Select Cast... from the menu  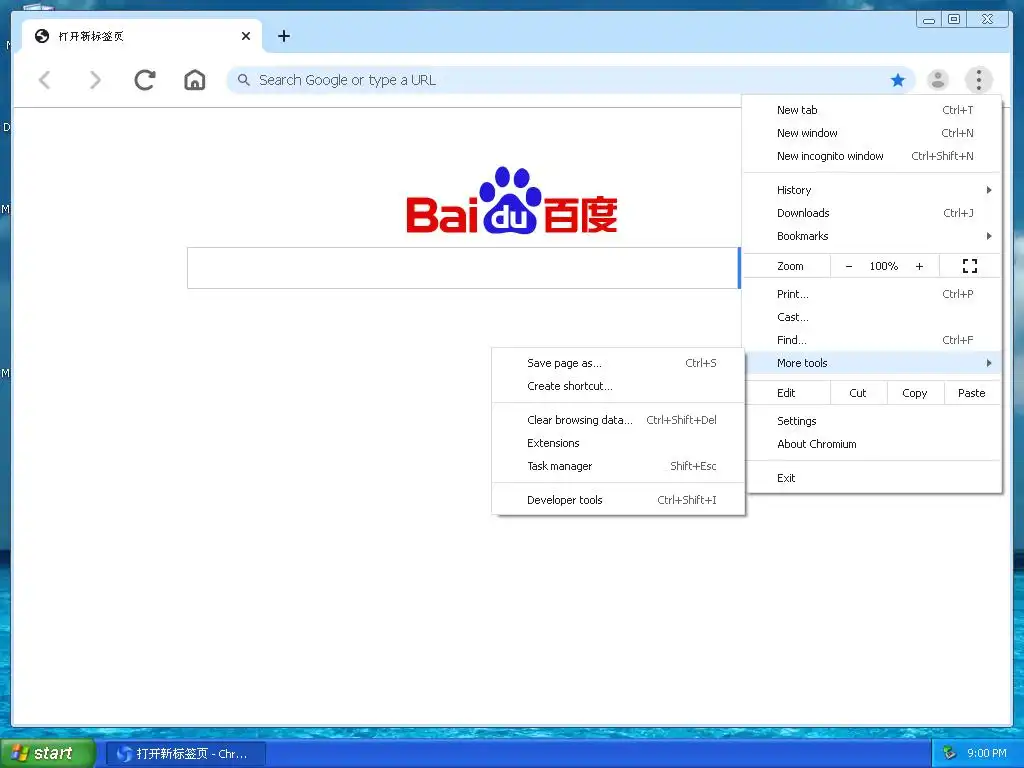872,317
